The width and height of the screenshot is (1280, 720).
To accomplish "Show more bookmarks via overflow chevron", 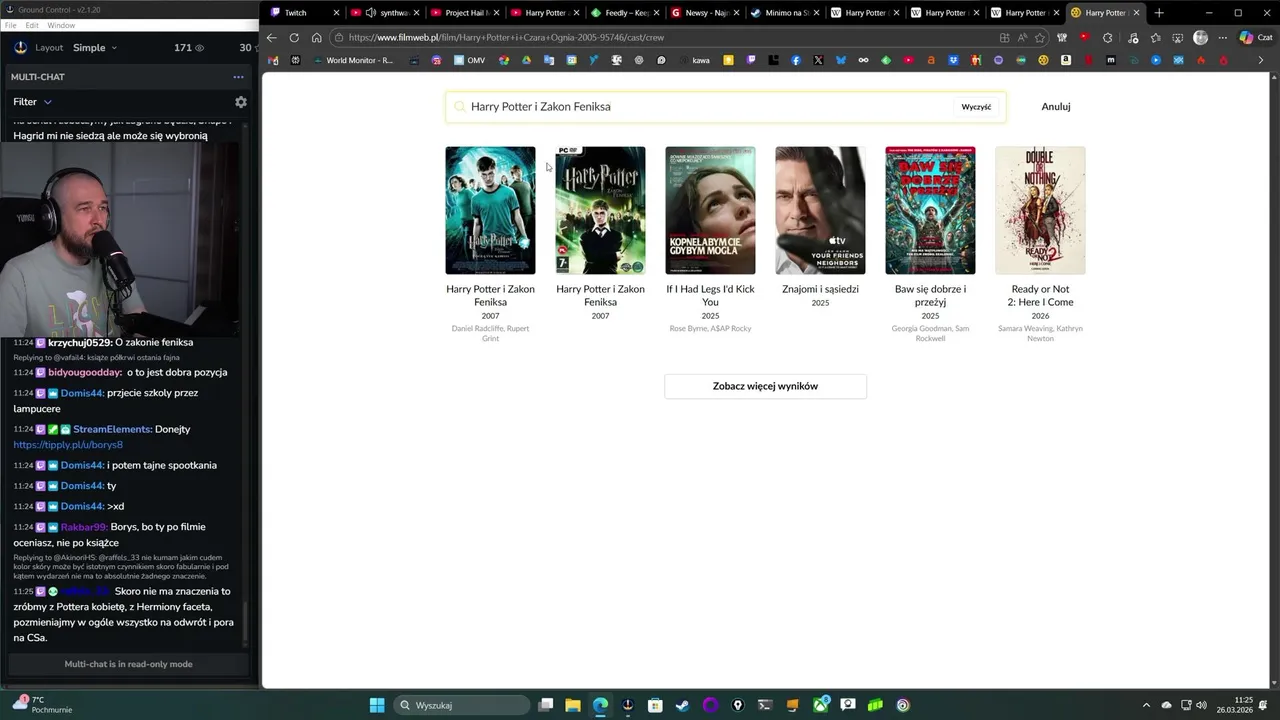I will click(1260, 60).
